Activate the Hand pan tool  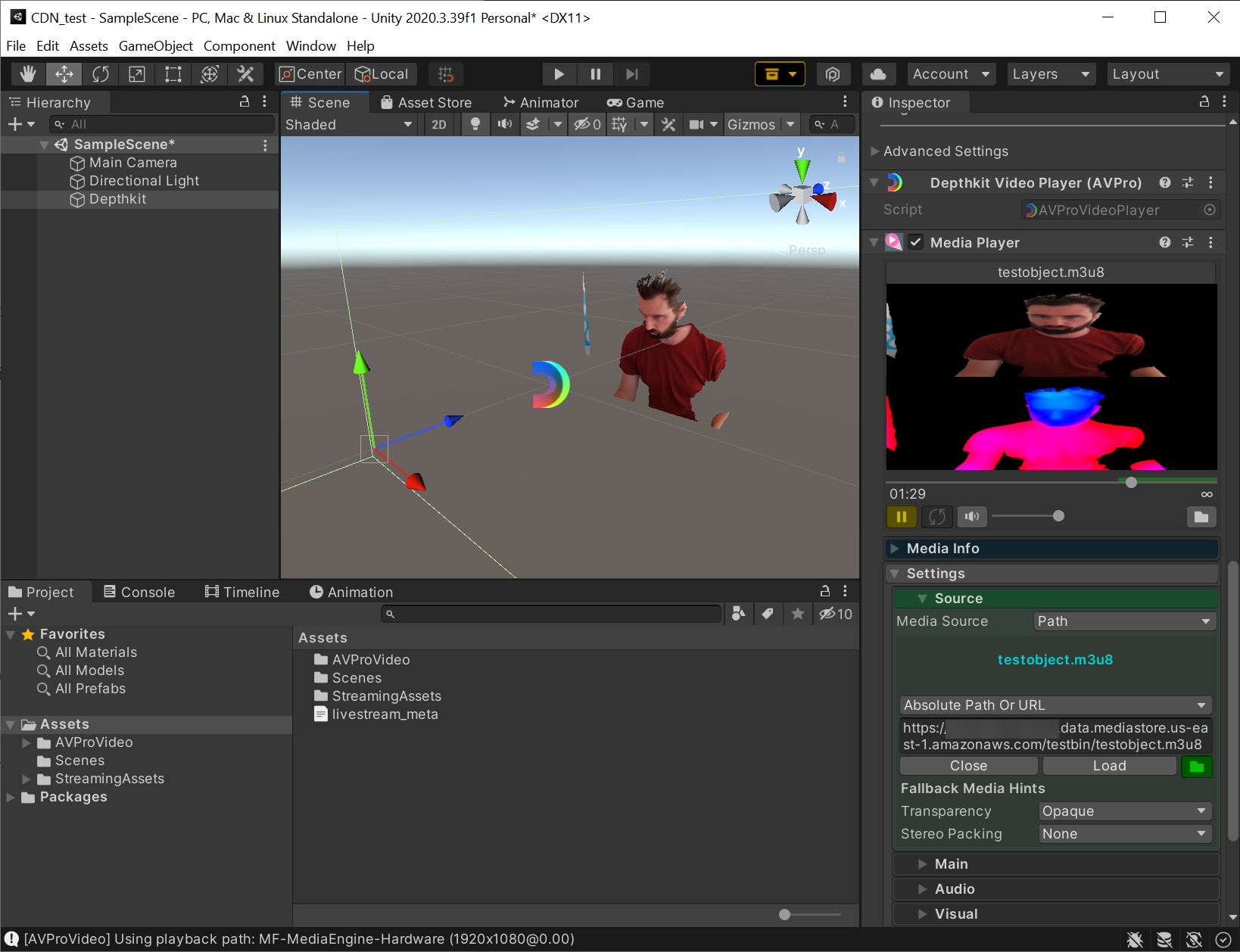point(27,73)
